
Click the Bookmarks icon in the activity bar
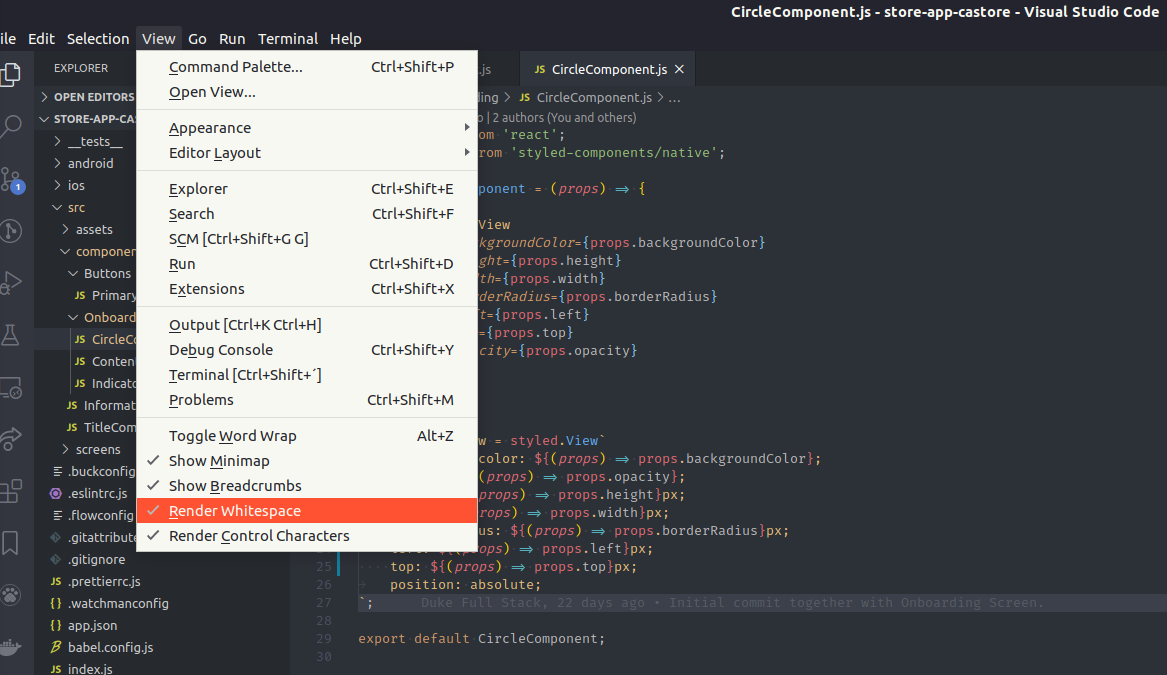click(x=12, y=543)
